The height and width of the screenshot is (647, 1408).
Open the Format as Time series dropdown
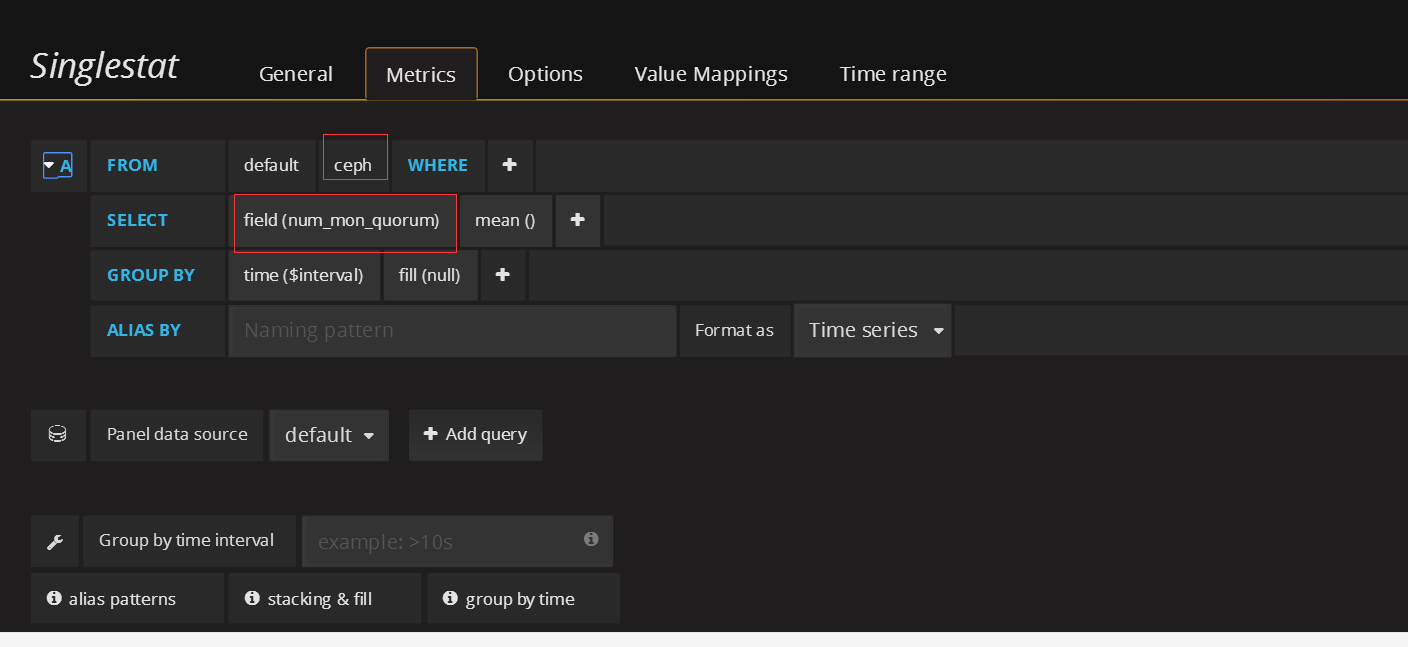tap(873, 330)
